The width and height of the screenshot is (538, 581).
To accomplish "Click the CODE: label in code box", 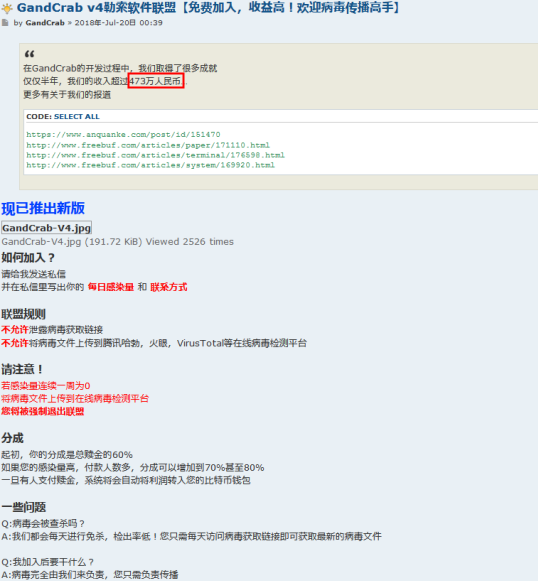I will (39, 116).
